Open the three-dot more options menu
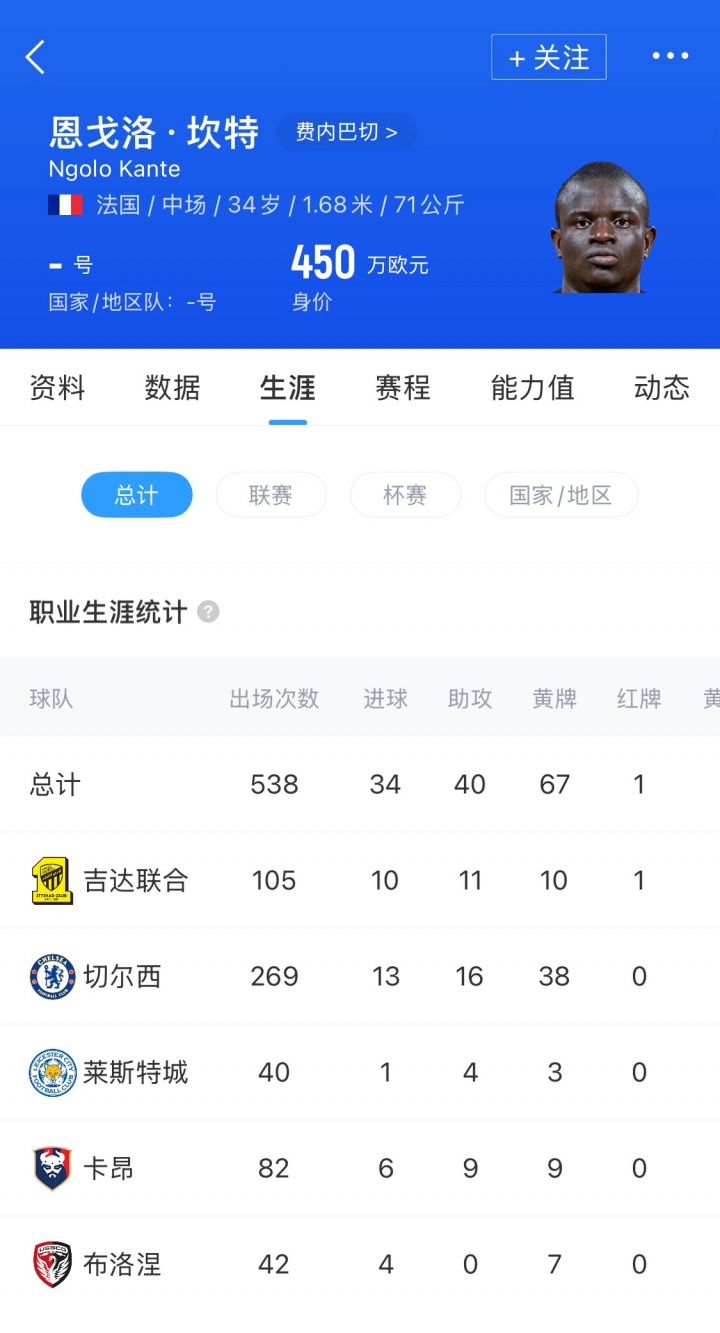The width and height of the screenshot is (720, 1333). 670,56
